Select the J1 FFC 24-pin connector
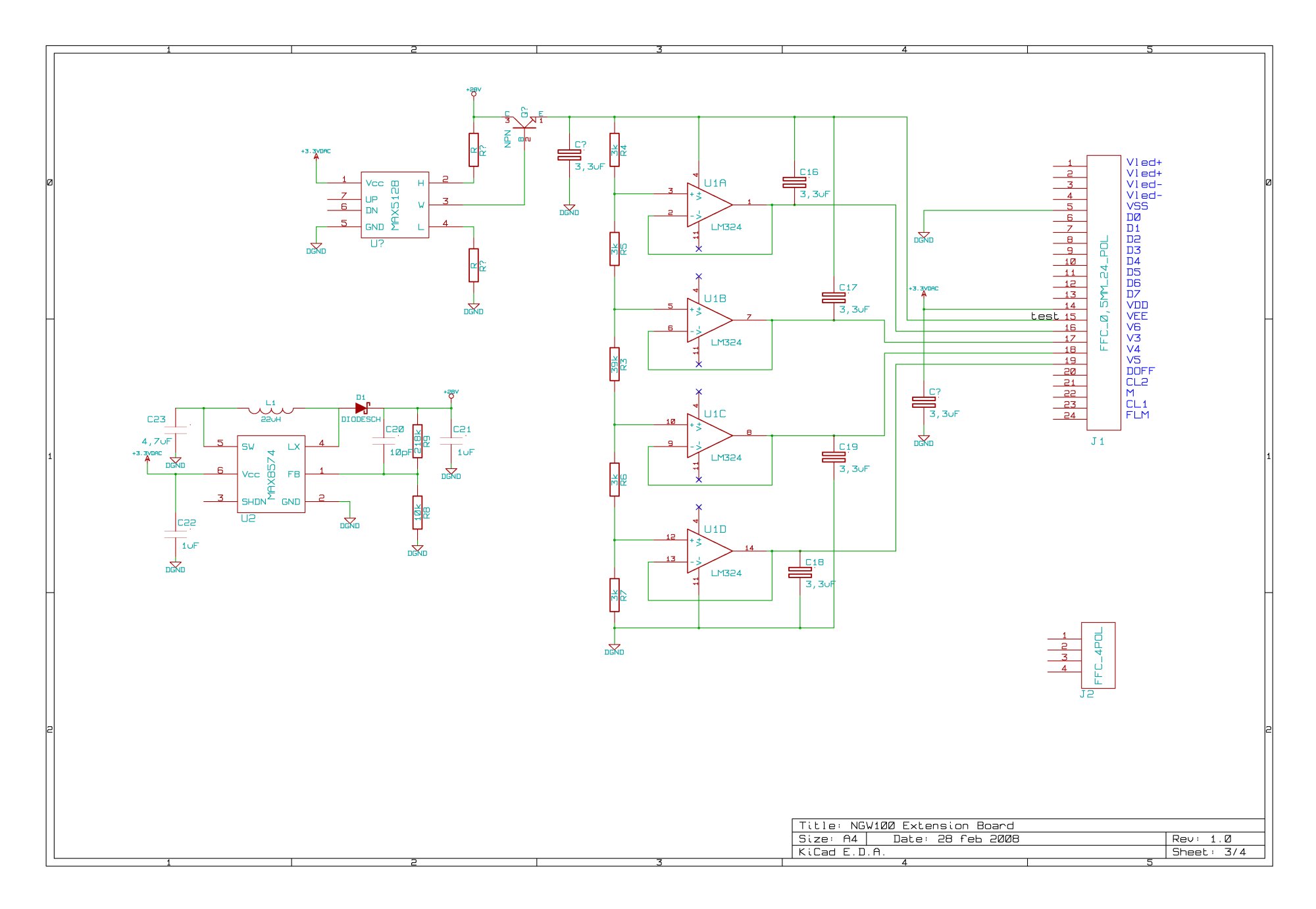 [1103, 293]
